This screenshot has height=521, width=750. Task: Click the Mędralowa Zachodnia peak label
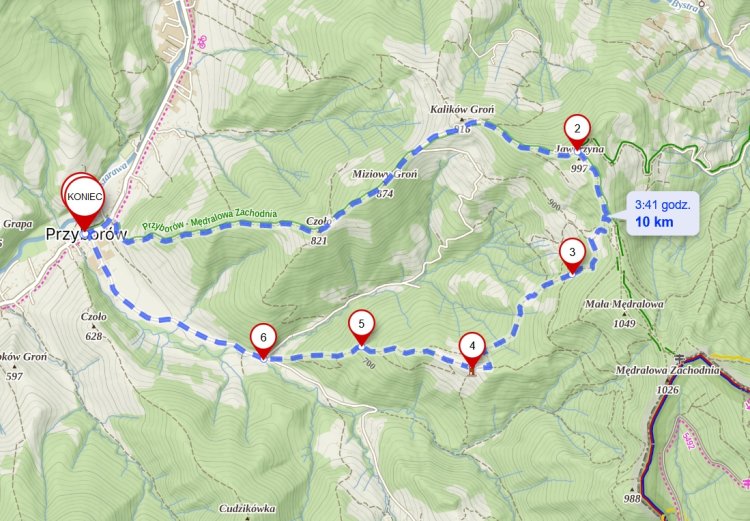(667, 370)
